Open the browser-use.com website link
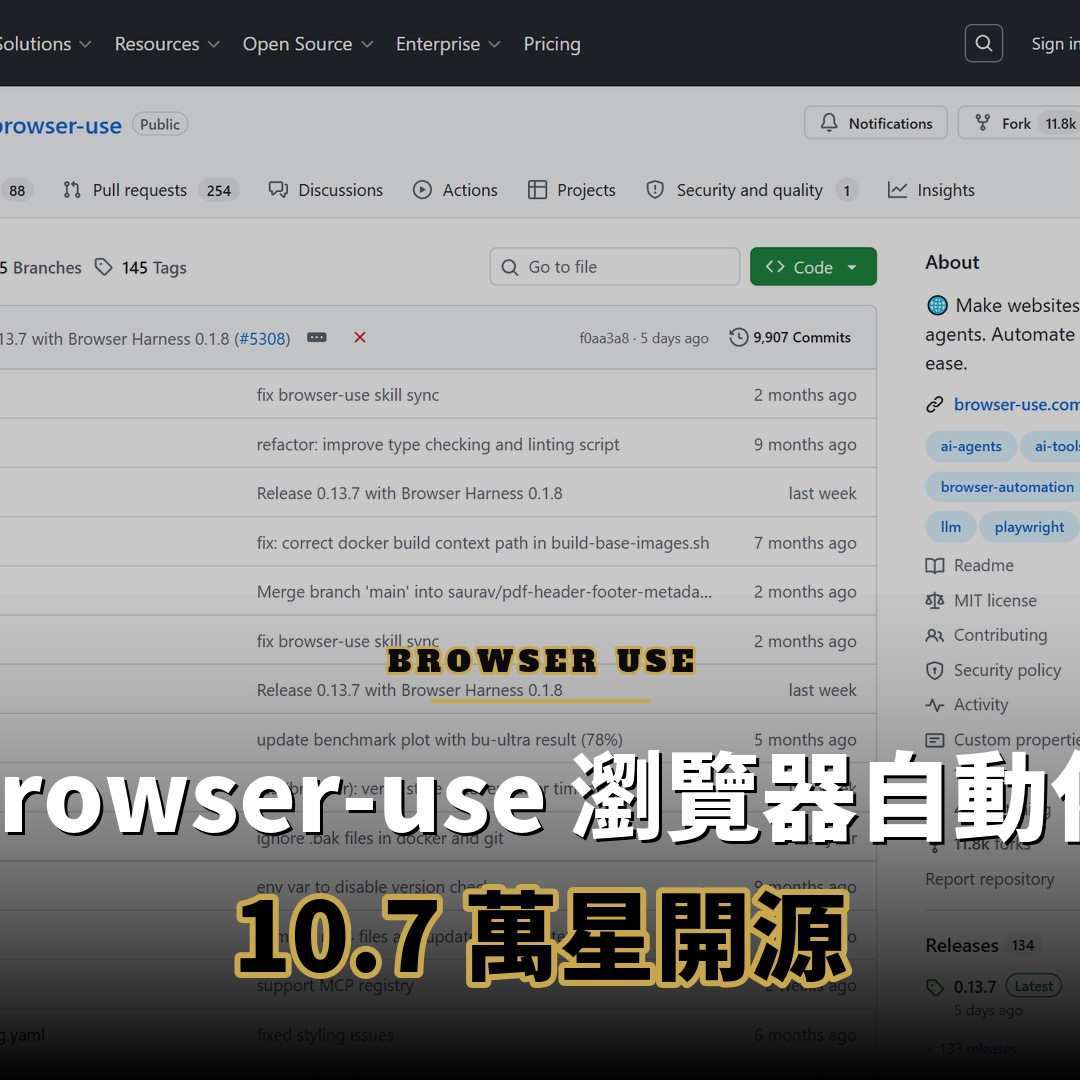The width and height of the screenshot is (1080, 1080). [x=1017, y=404]
